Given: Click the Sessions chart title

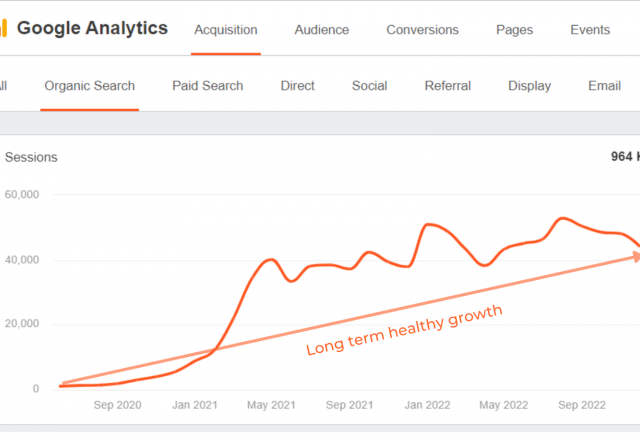Looking at the screenshot, I should [31, 157].
